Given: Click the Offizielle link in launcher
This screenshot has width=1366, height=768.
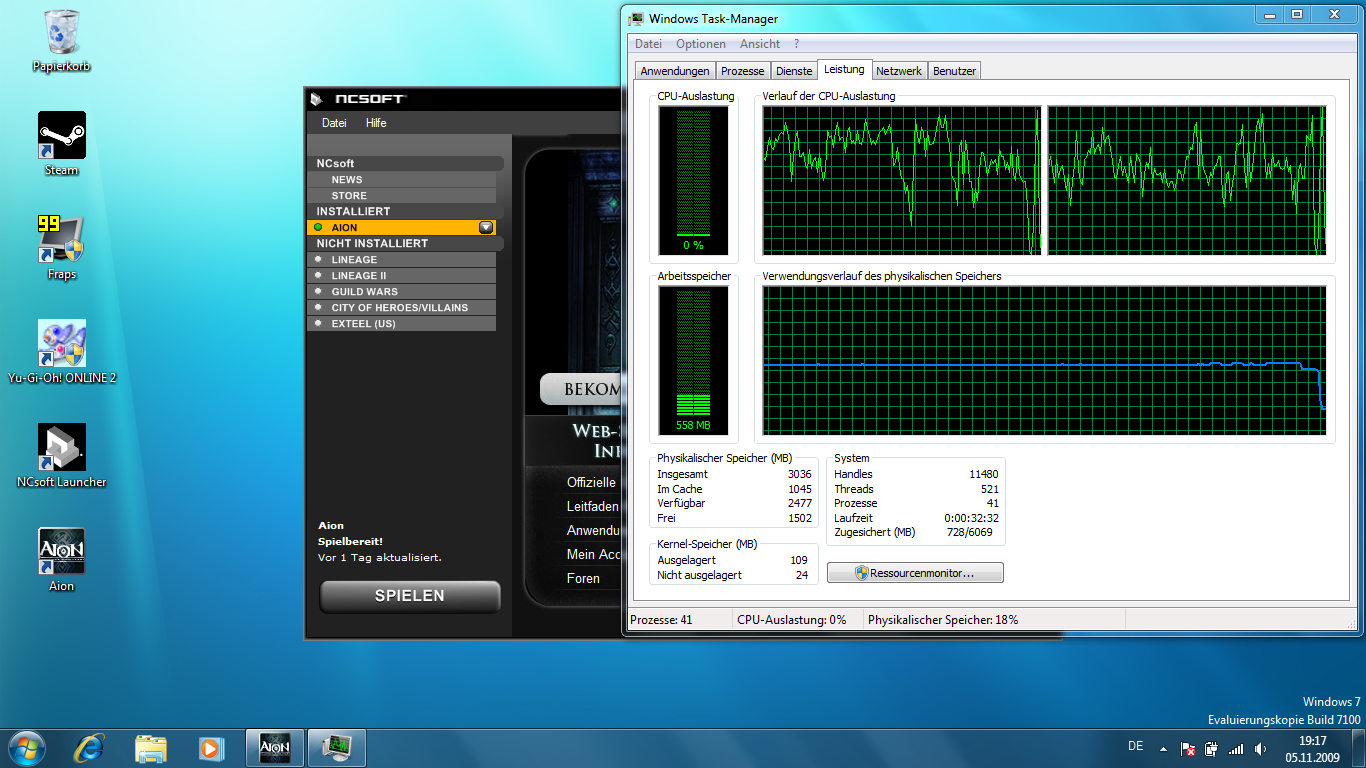Looking at the screenshot, I should click(592, 482).
